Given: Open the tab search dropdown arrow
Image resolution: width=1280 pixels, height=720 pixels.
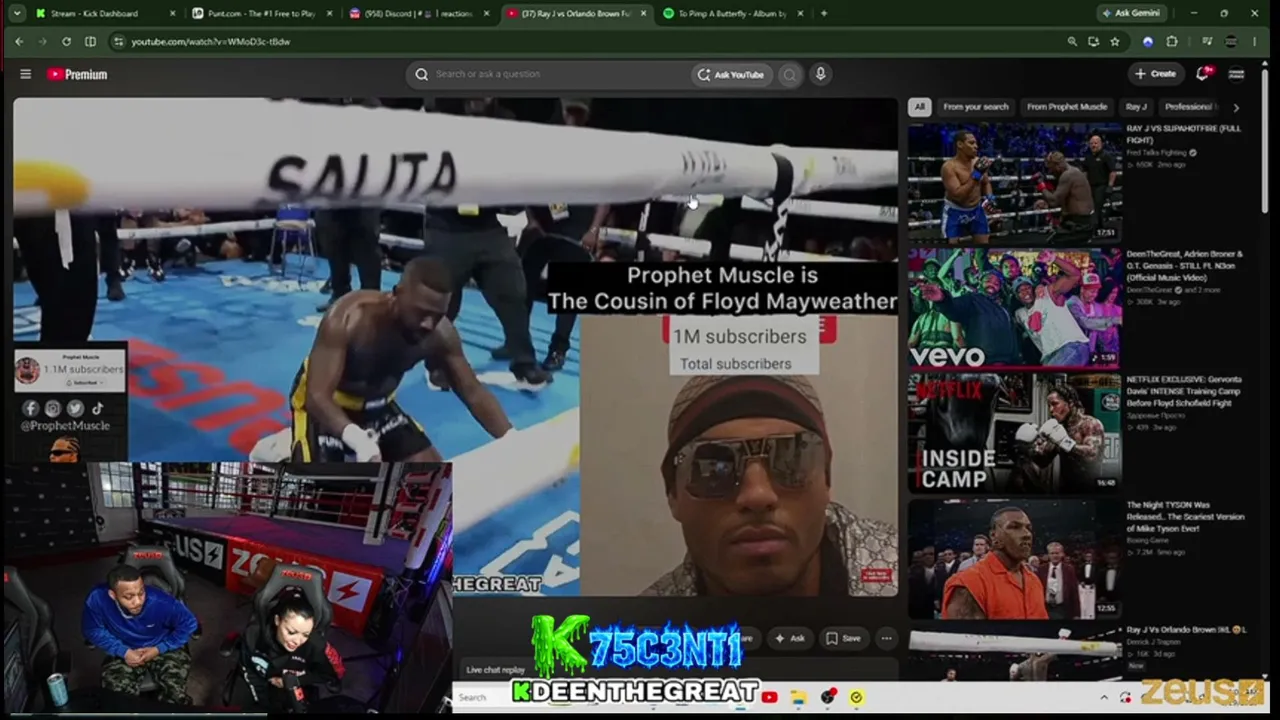Looking at the screenshot, I should [x=19, y=13].
